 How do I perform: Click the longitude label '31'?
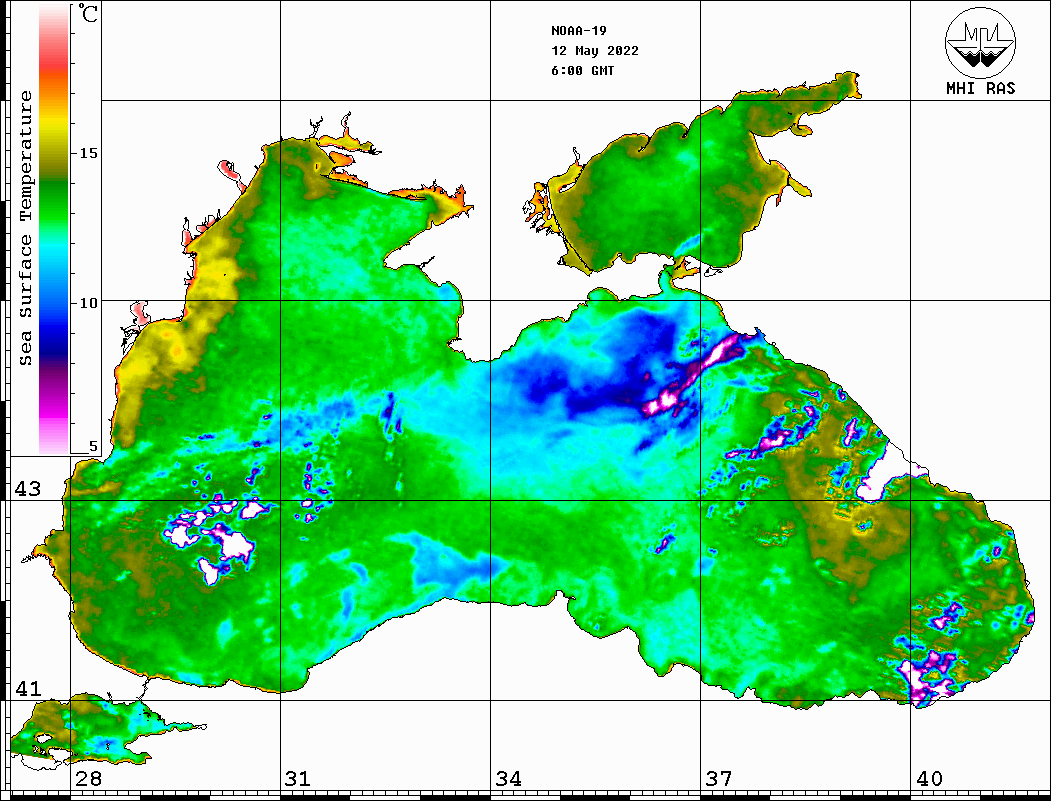pos(298,778)
